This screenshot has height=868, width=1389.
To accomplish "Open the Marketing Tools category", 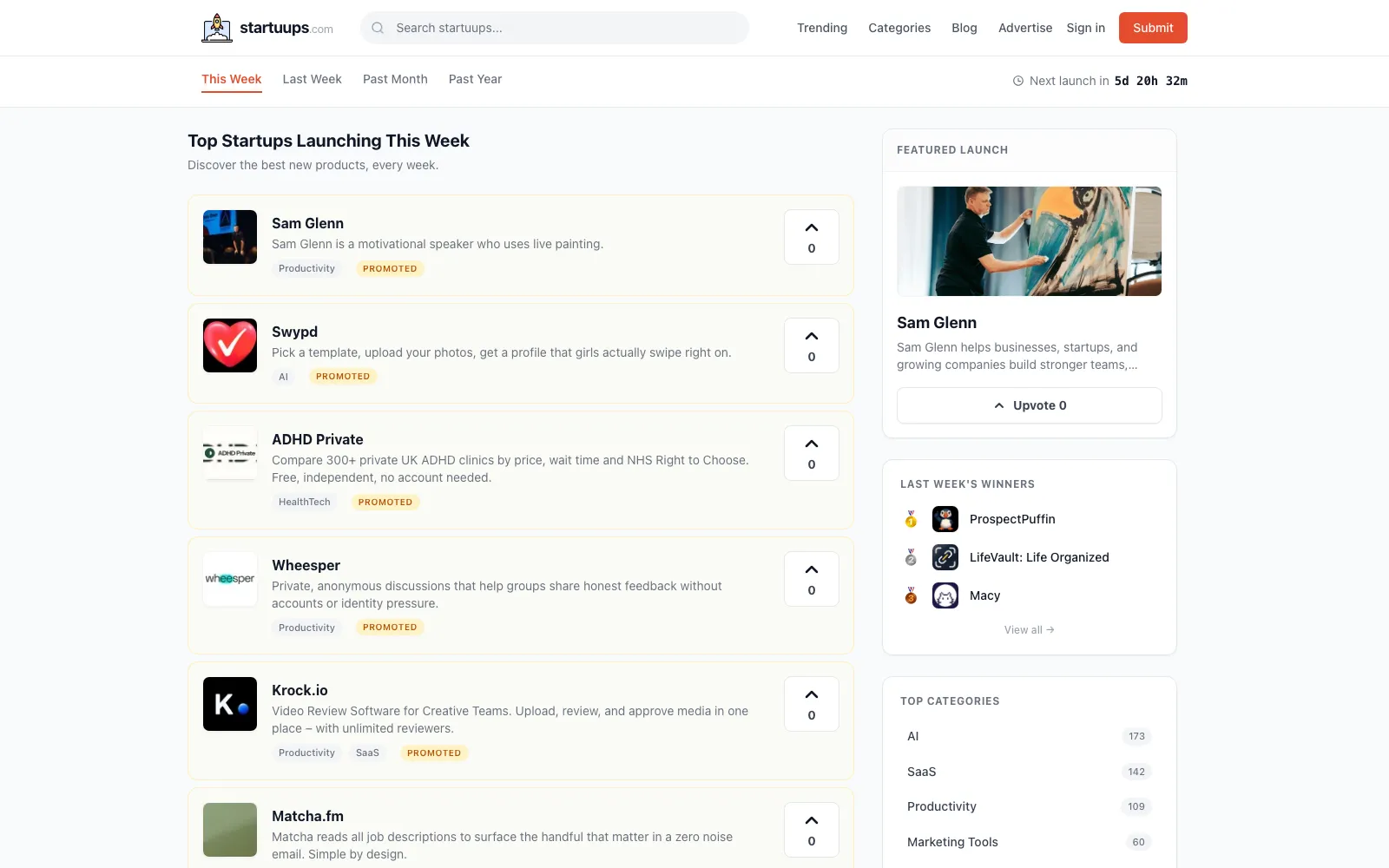I will pos(1029,842).
